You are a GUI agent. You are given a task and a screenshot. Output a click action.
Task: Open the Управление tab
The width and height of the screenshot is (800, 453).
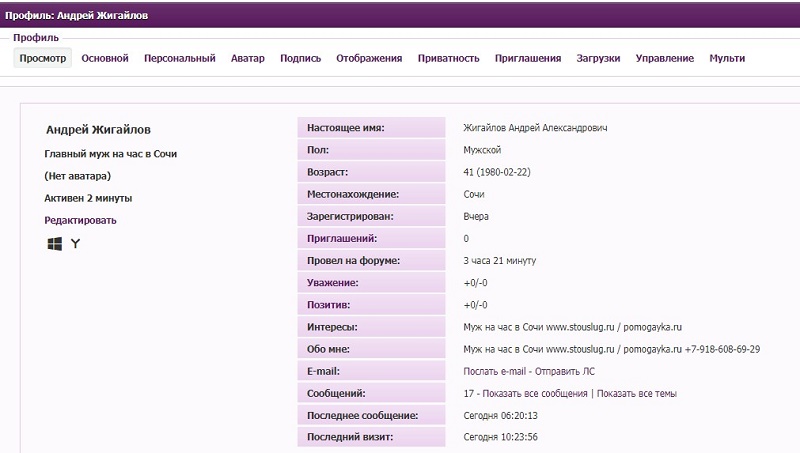pos(665,58)
